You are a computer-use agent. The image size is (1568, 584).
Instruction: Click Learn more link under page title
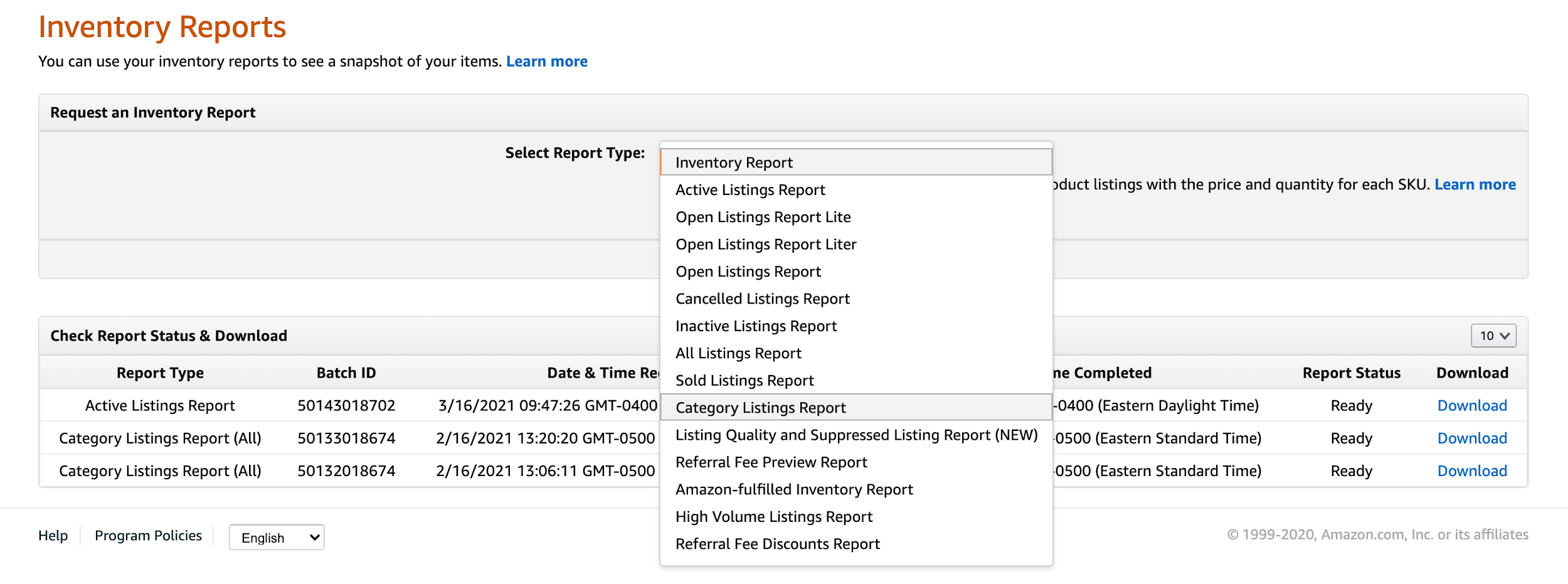(x=546, y=61)
